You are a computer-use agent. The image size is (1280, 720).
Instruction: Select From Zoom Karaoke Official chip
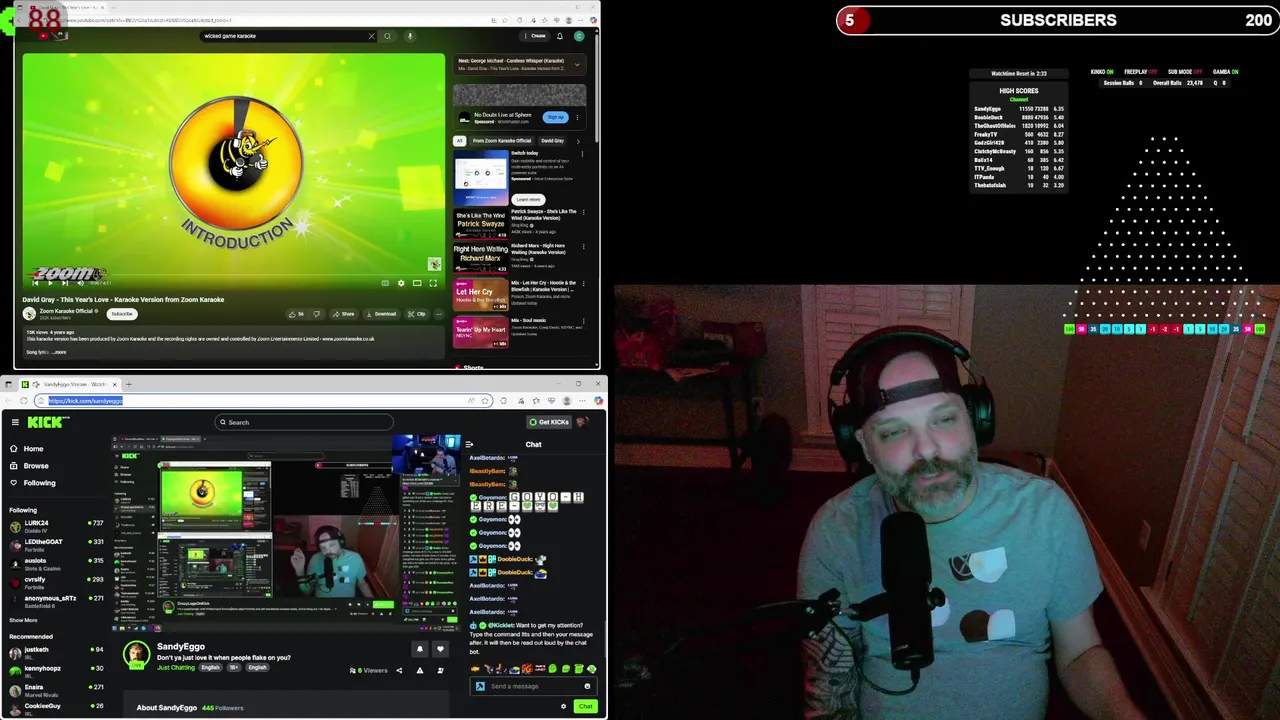pos(502,141)
